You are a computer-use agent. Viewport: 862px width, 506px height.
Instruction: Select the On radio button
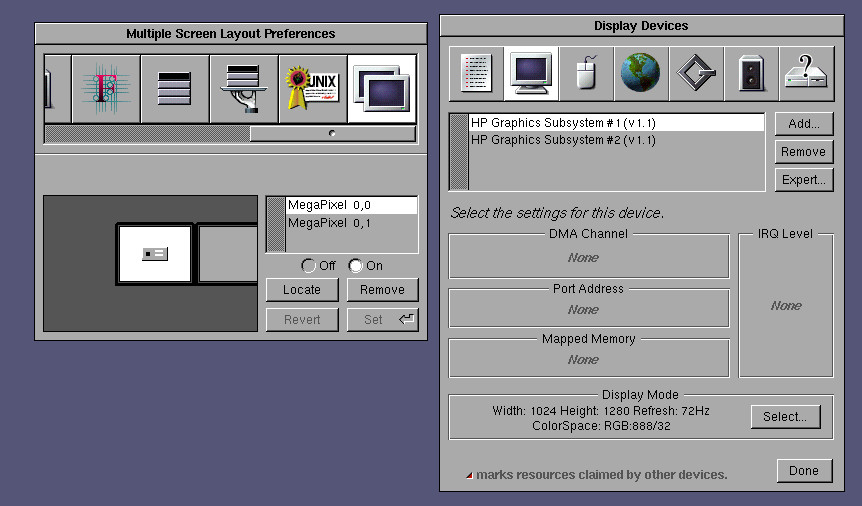pyautogui.click(x=355, y=266)
